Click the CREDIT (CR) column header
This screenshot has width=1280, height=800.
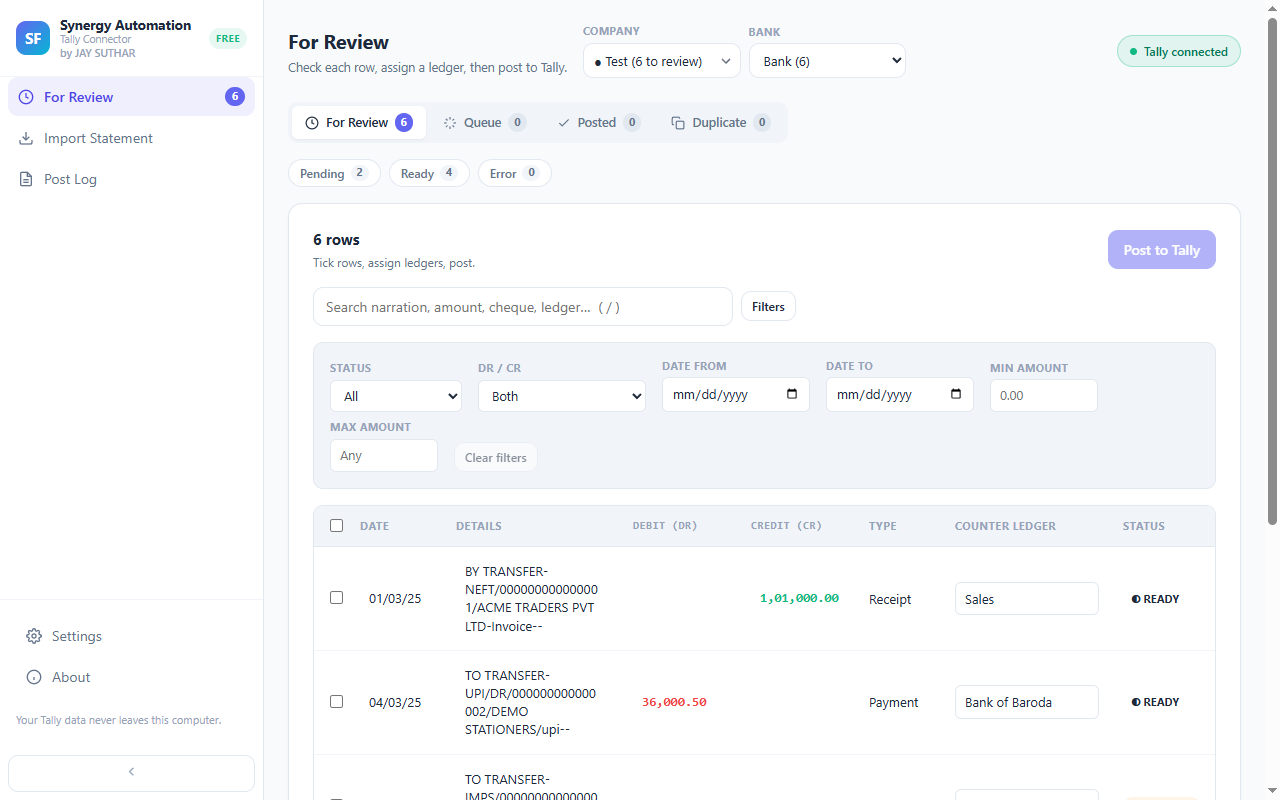786,526
